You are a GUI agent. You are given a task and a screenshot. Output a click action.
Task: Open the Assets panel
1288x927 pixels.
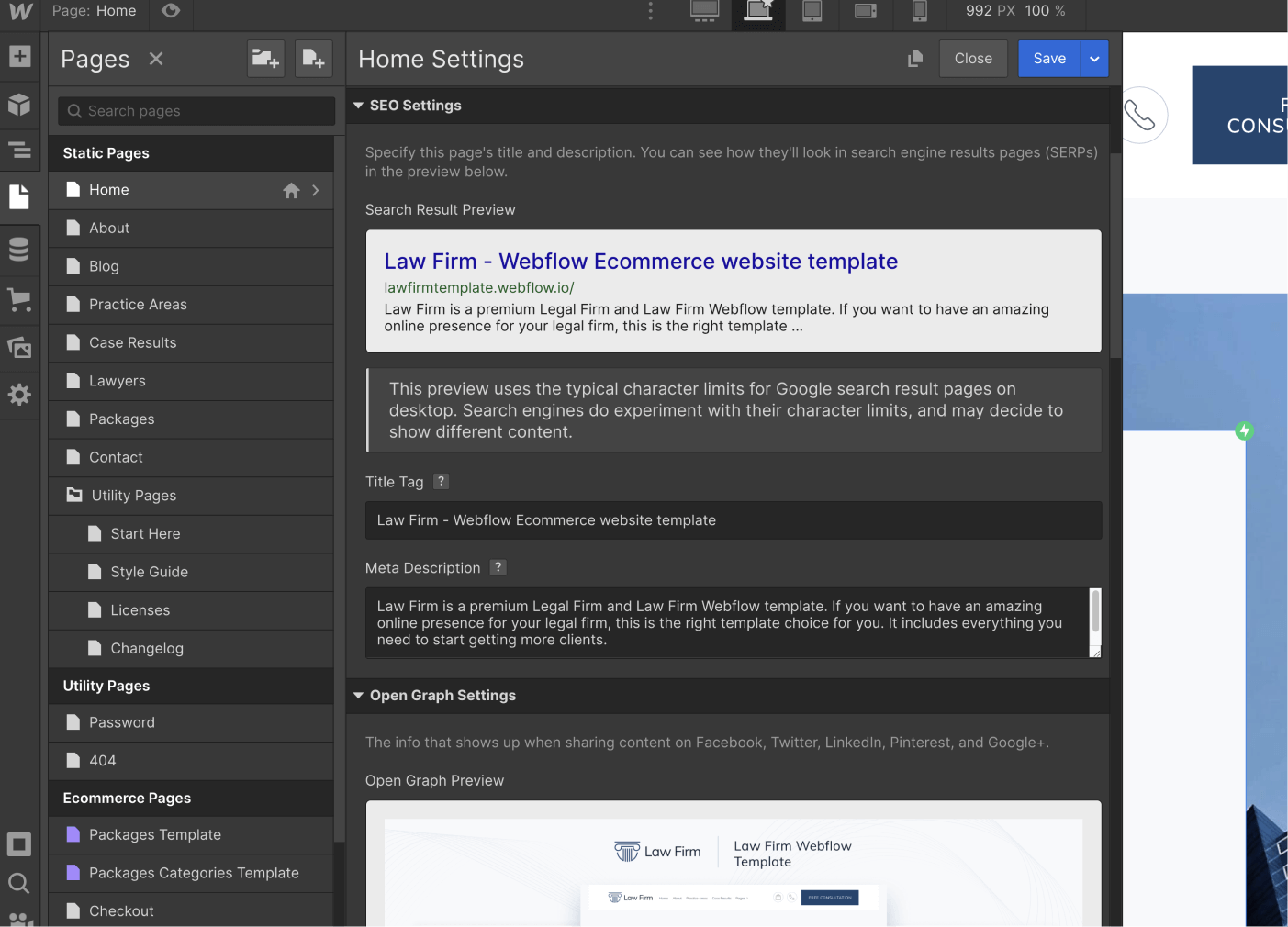point(19,348)
